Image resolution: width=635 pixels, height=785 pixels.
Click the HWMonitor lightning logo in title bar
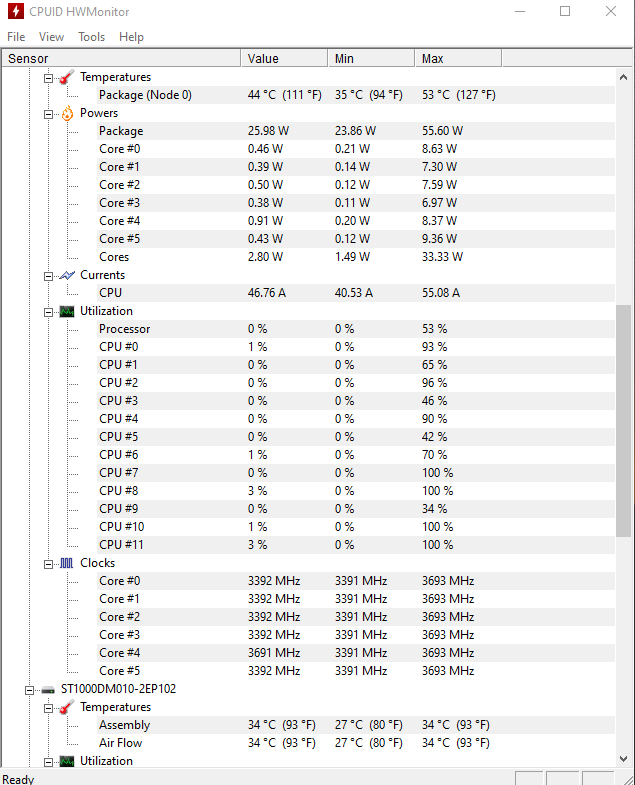point(16,11)
